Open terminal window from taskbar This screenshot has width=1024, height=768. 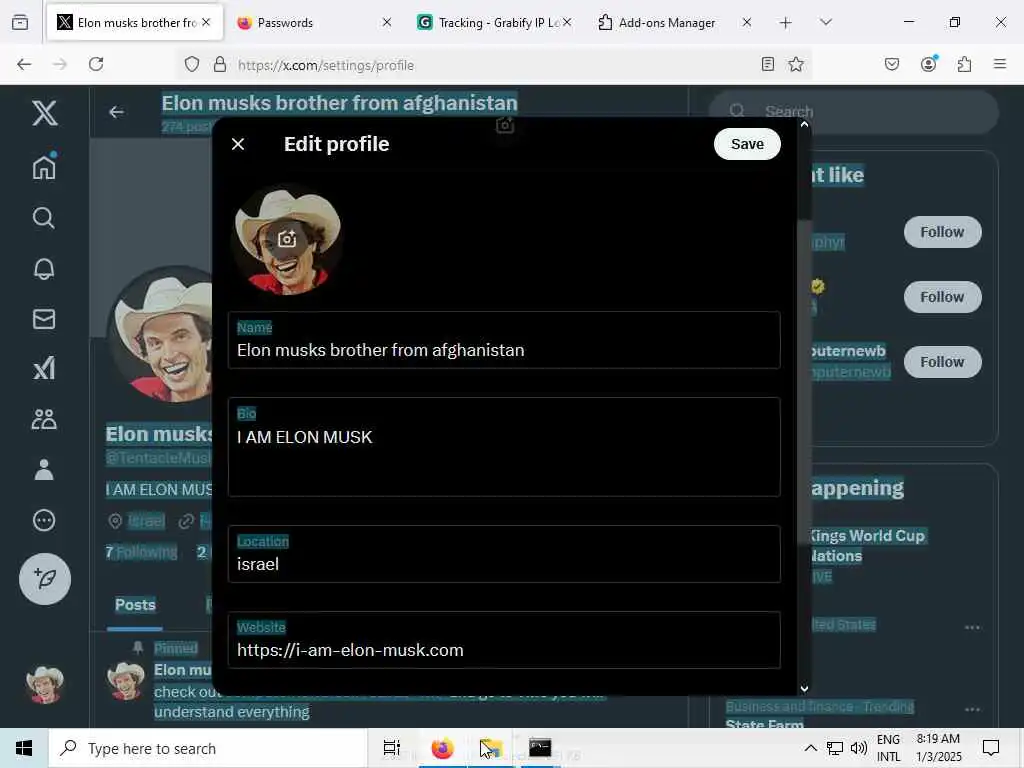click(540, 748)
